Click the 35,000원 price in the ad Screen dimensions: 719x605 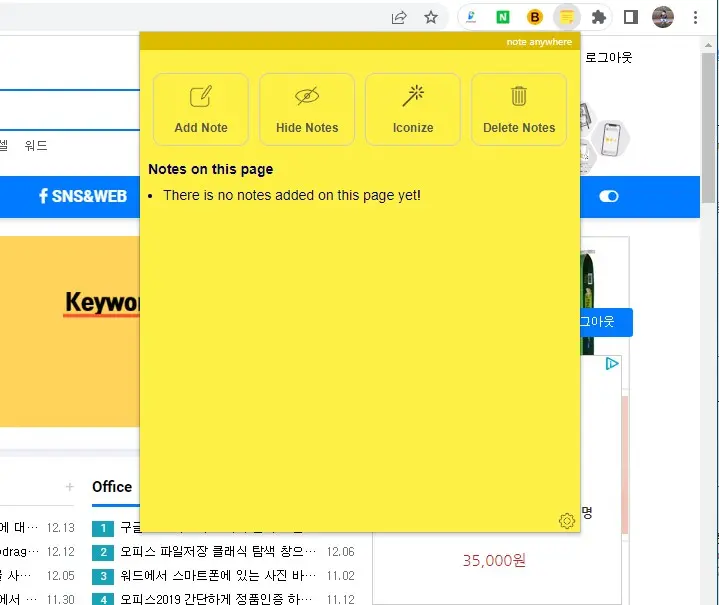coord(494,560)
